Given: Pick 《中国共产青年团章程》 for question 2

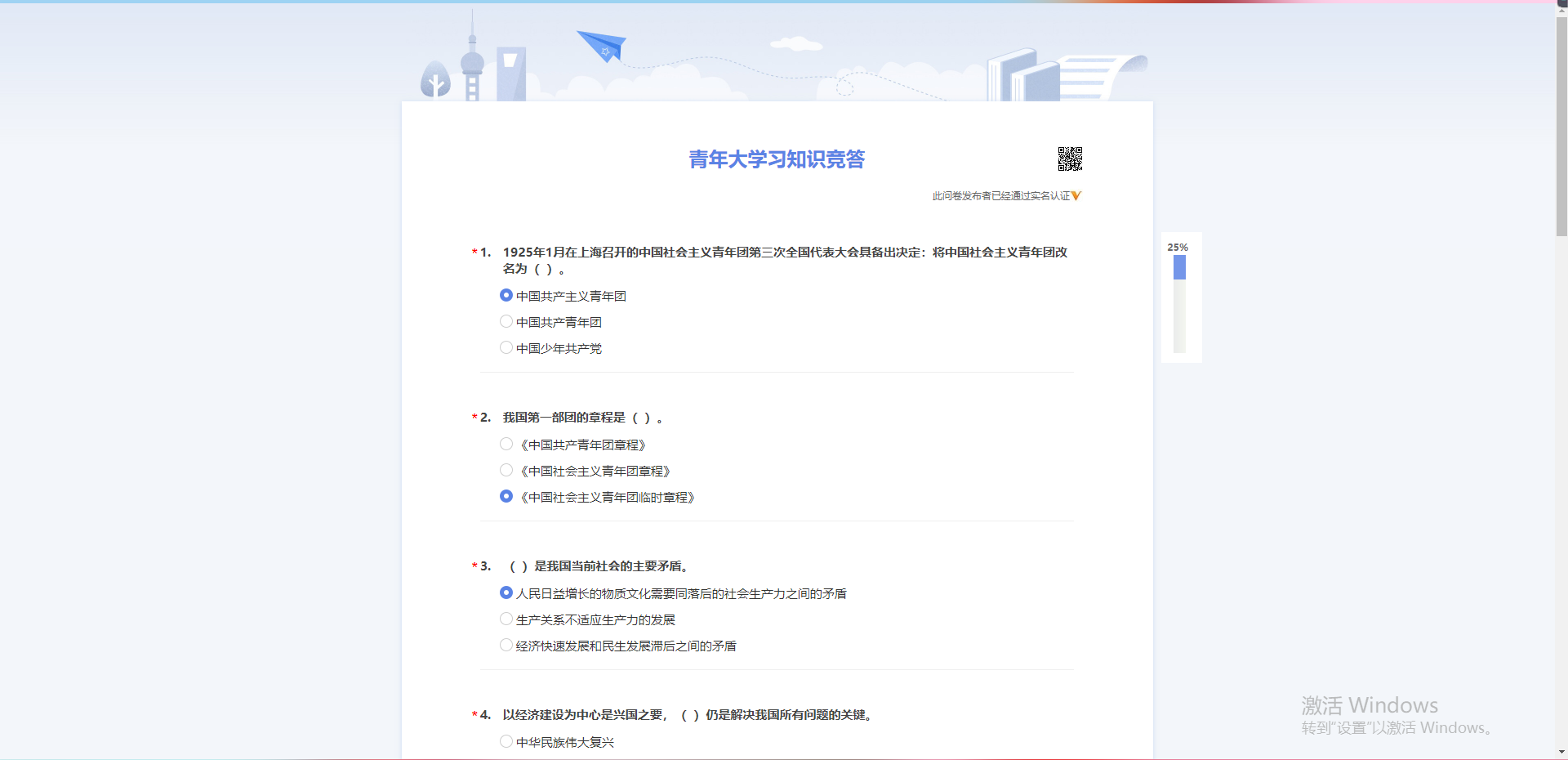Looking at the screenshot, I should point(506,445).
